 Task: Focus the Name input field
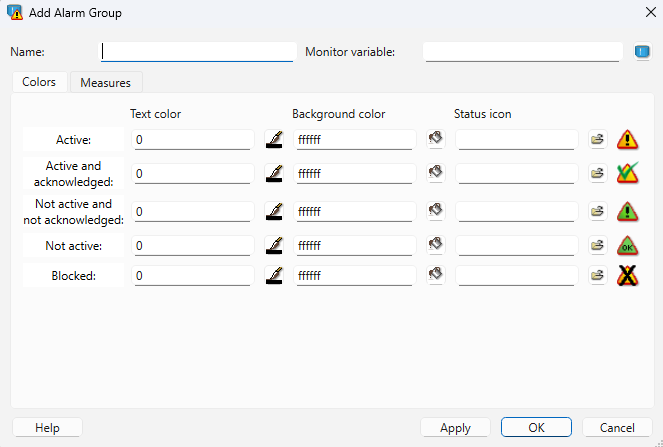197,52
